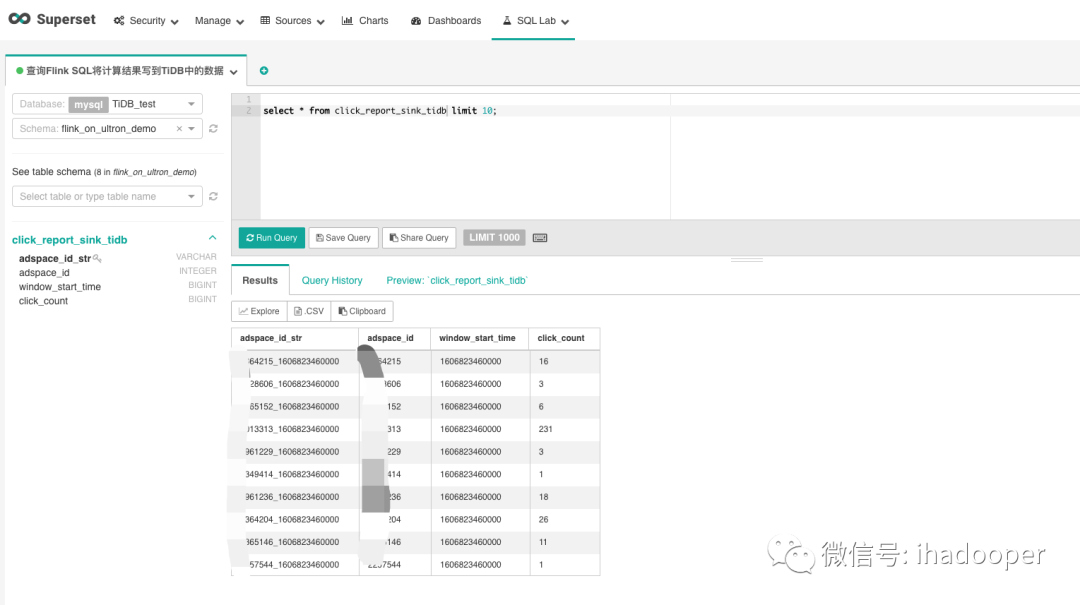The width and height of the screenshot is (1080, 605).
Task: Open Preview click_report_sink_tidb tab
Action: (x=457, y=280)
